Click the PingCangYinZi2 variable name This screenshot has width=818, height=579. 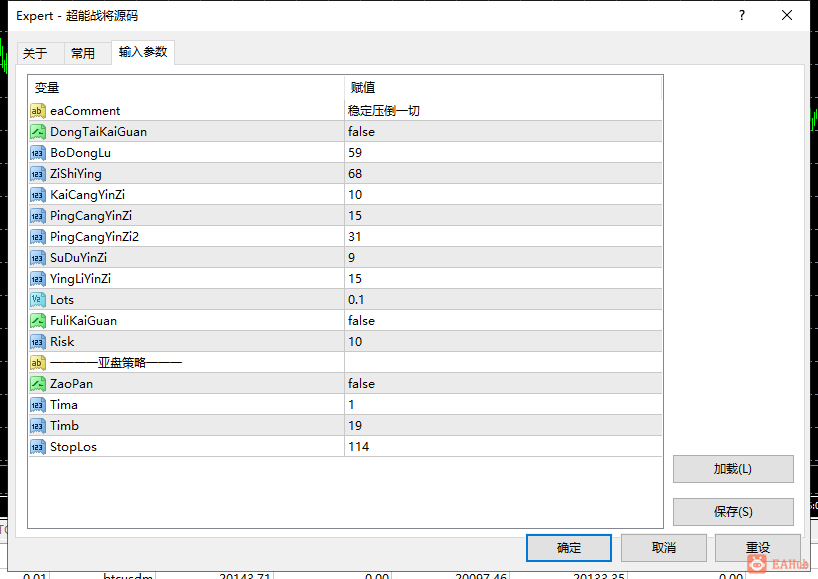pos(94,237)
